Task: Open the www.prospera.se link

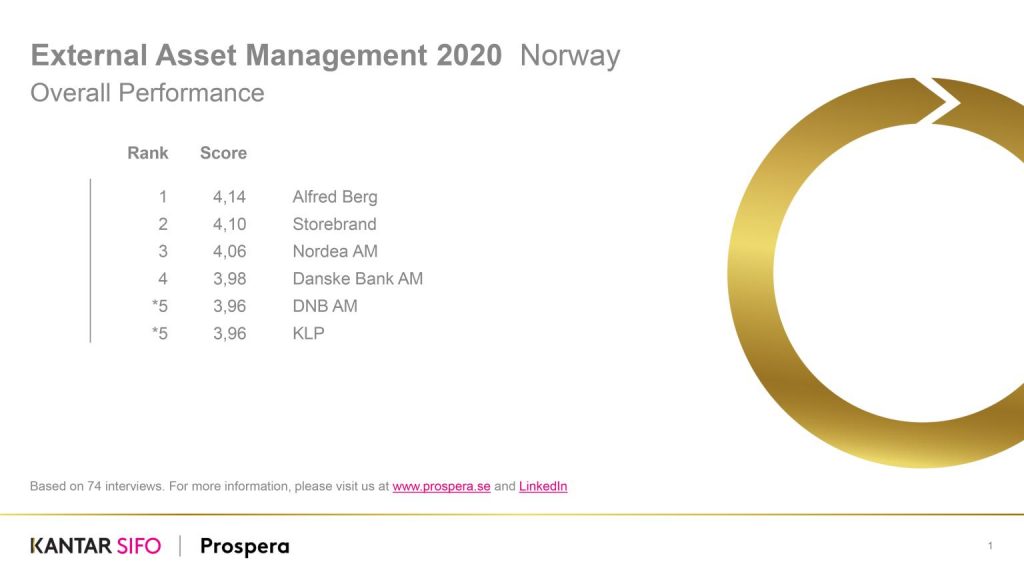Action: 441,487
